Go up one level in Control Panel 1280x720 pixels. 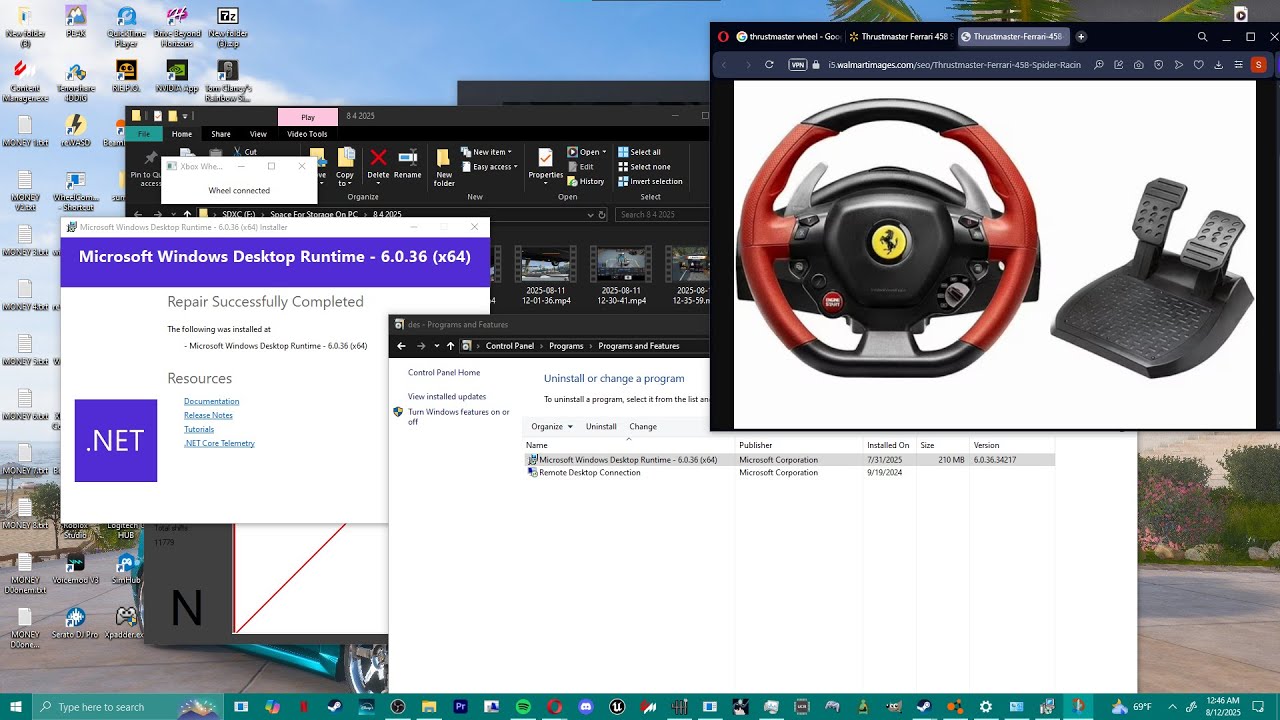pyautogui.click(x=450, y=346)
